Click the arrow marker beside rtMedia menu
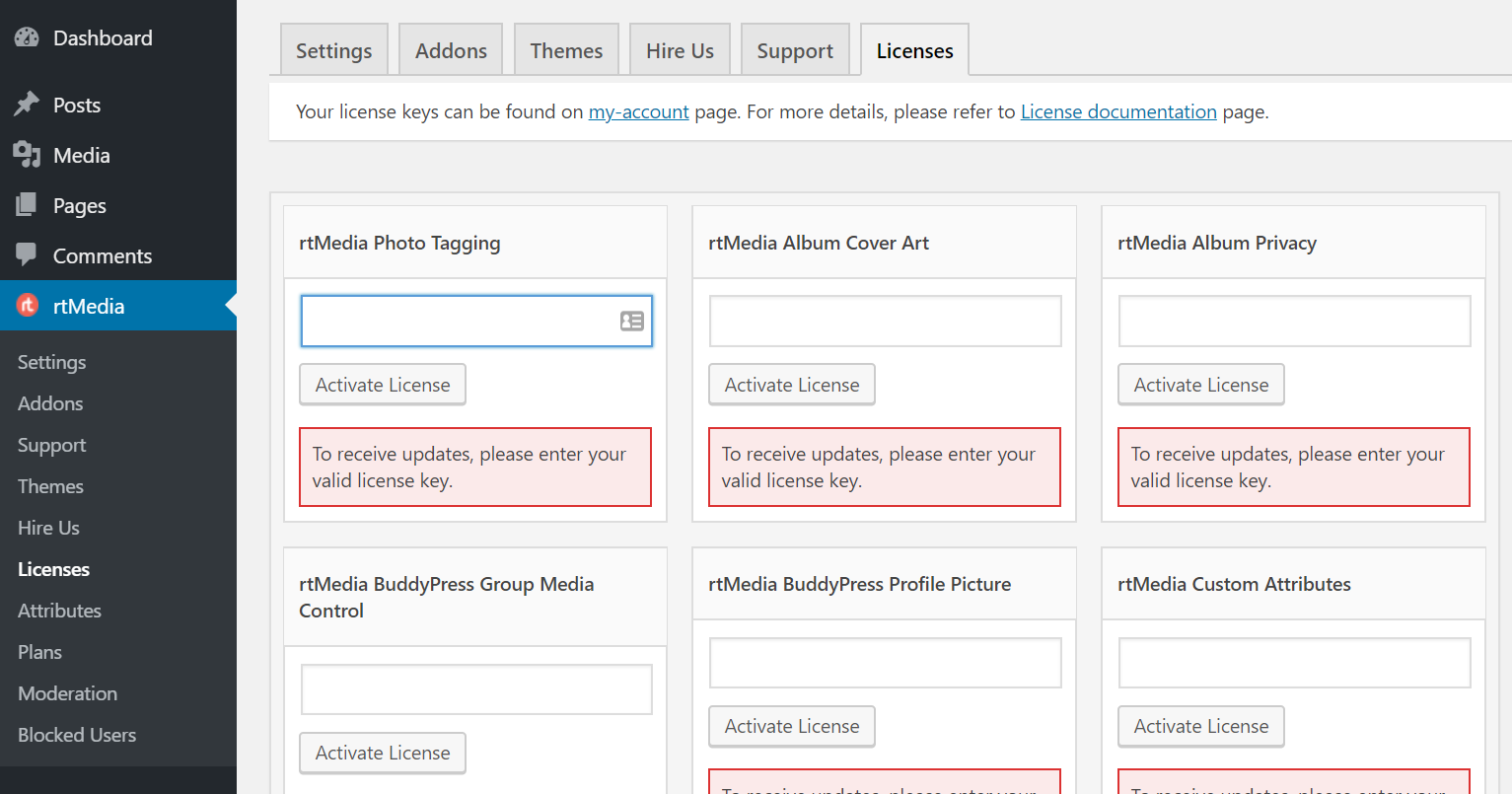1512x794 pixels. click(x=230, y=306)
